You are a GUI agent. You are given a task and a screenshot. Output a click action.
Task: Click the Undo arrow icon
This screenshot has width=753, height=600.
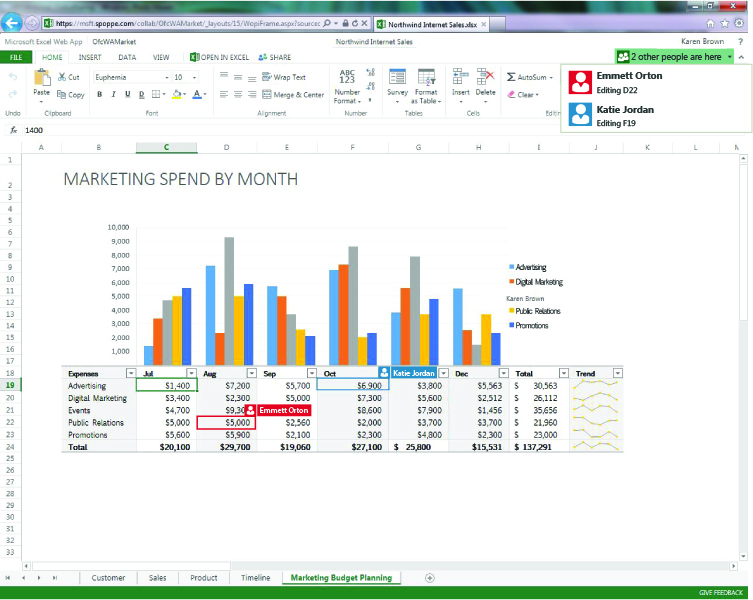click(x=13, y=77)
